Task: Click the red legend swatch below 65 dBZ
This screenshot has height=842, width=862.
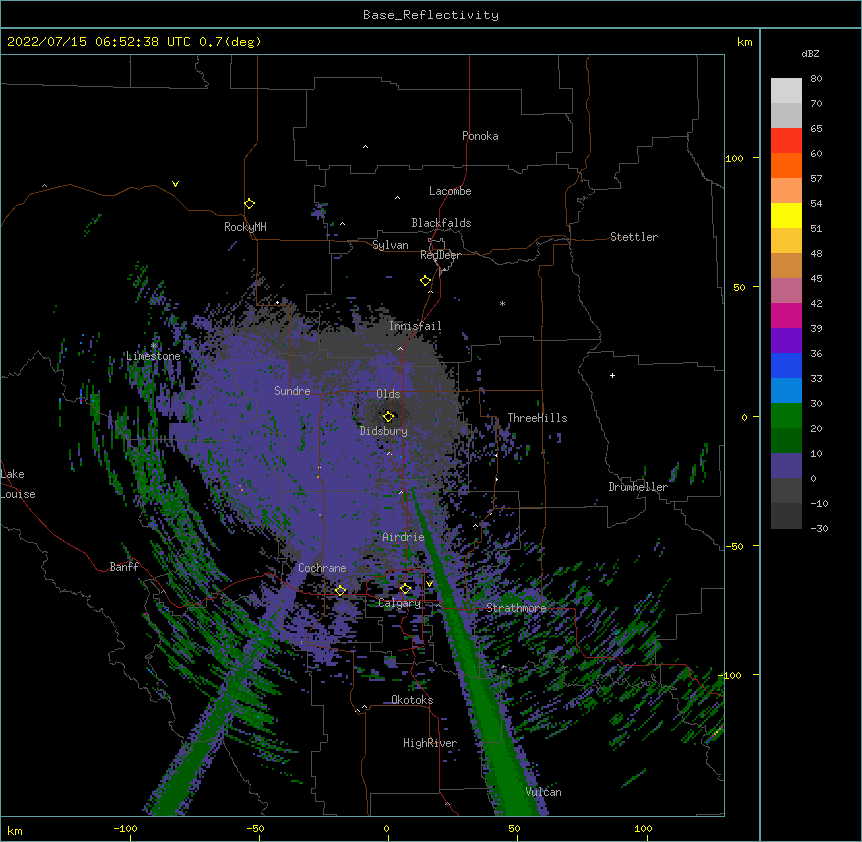Action: click(786, 140)
